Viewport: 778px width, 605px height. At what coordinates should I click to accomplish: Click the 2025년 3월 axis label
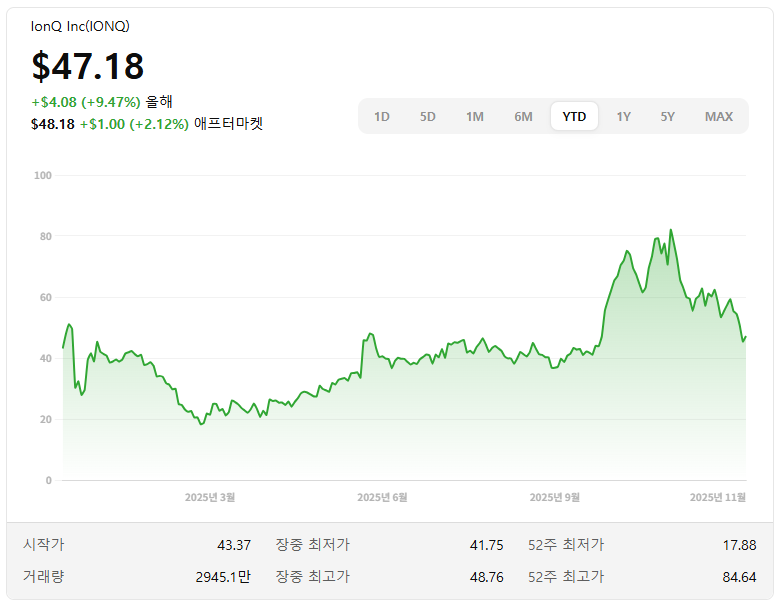(x=210, y=497)
